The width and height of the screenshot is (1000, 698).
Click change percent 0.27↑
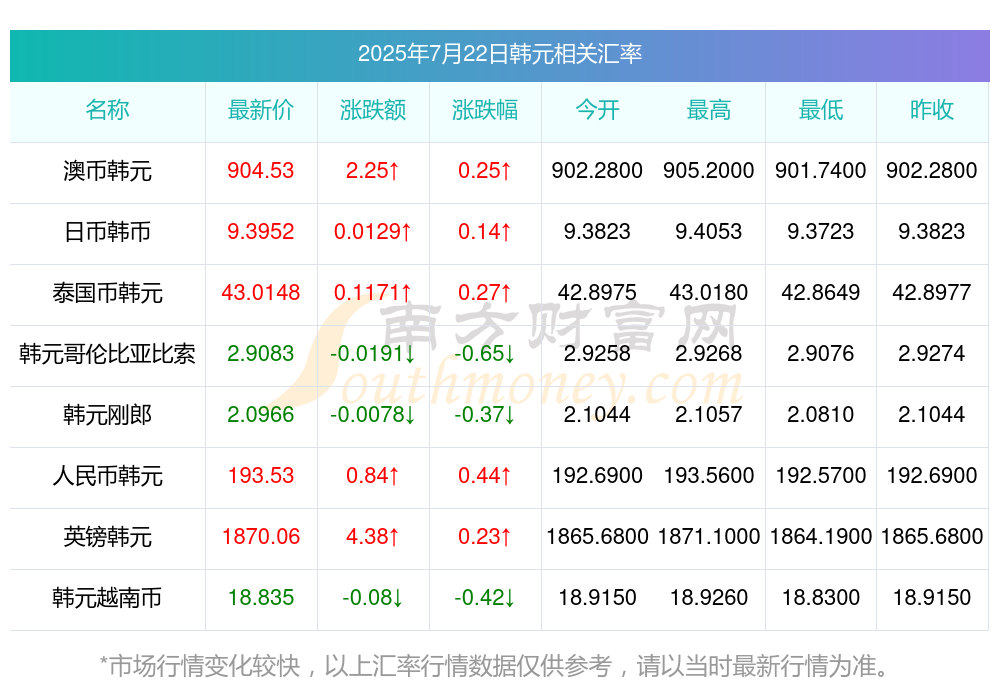click(485, 292)
